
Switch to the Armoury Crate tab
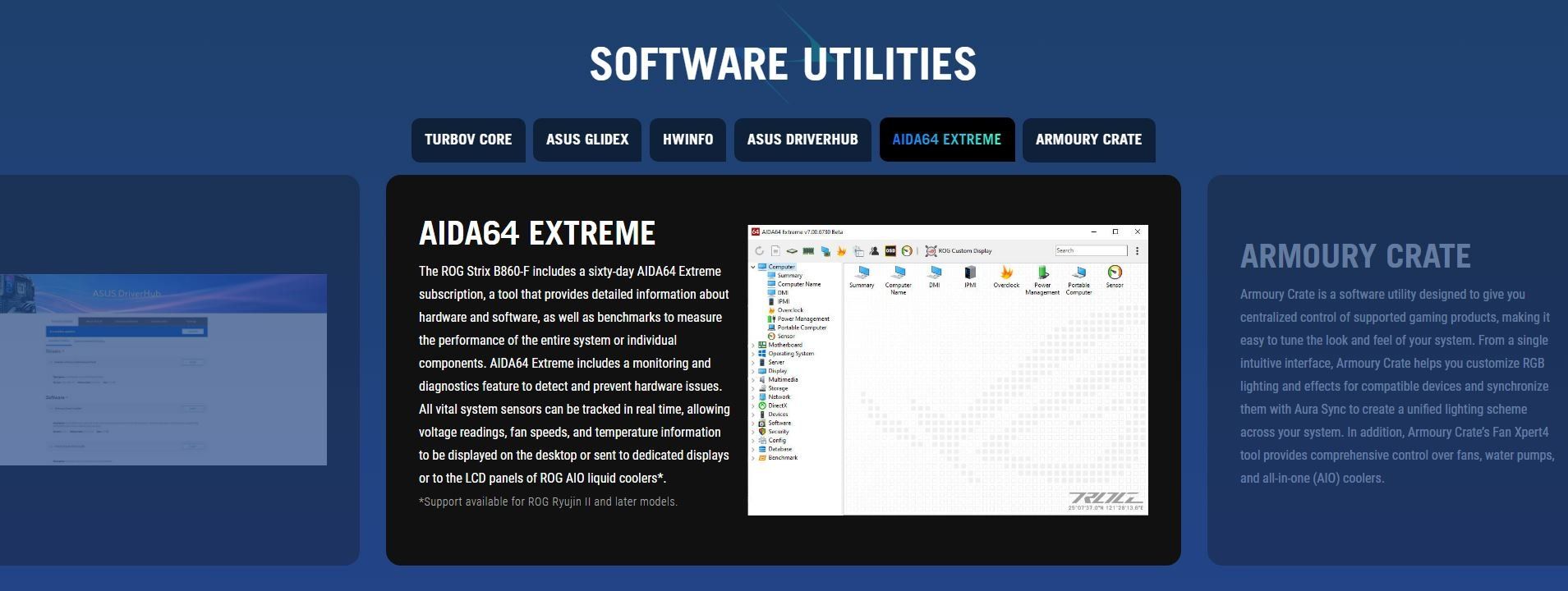pyautogui.click(x=1088, y=140)
